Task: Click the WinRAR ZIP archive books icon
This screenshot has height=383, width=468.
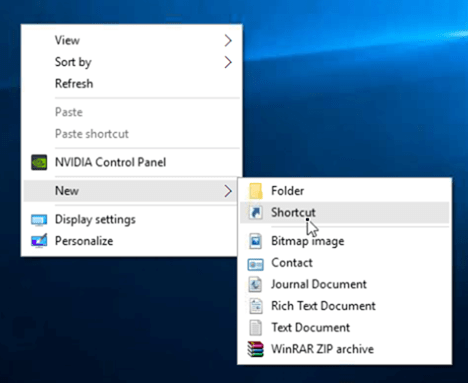Action: [x=256, y=349]
